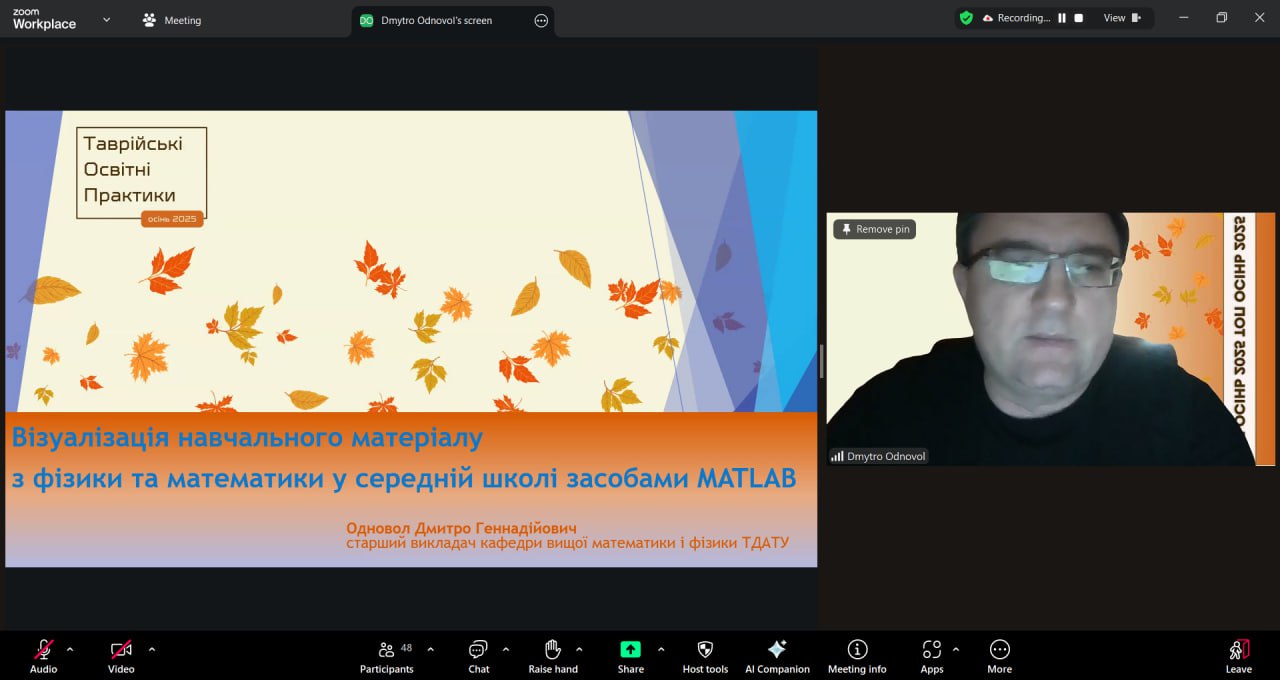Expand the caret next to Share
The width and height of the screenshot is (1280, 680).
coord(661,649)
